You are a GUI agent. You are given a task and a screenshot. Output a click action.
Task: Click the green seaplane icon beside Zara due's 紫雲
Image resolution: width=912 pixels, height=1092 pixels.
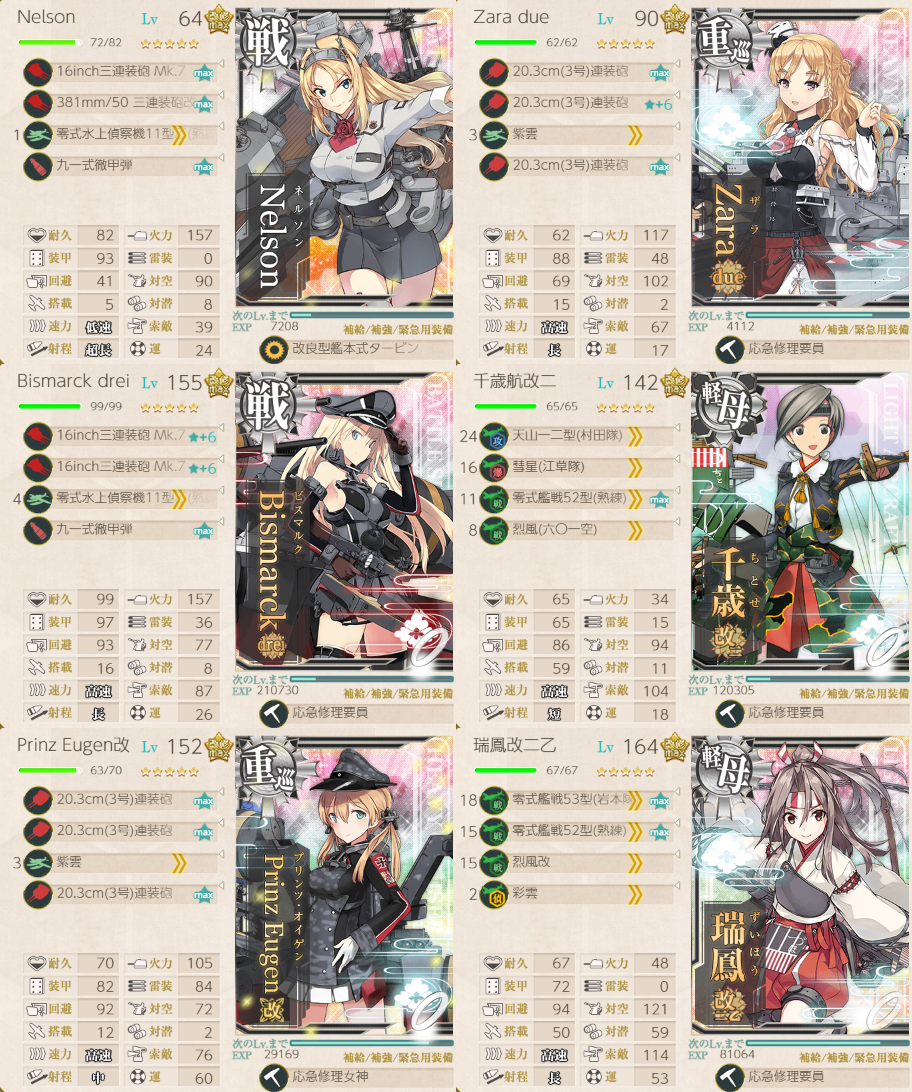pos(494,135)
